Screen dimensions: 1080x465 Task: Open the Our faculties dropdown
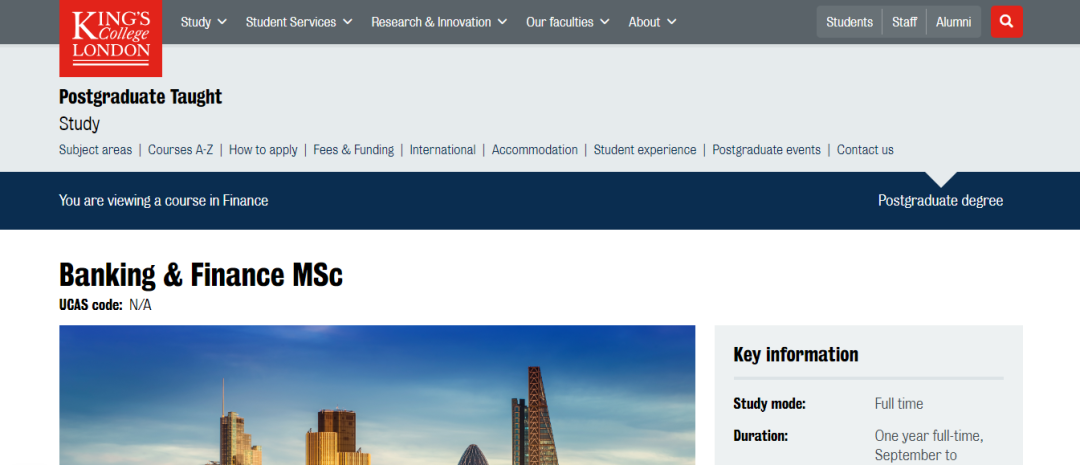567,22
